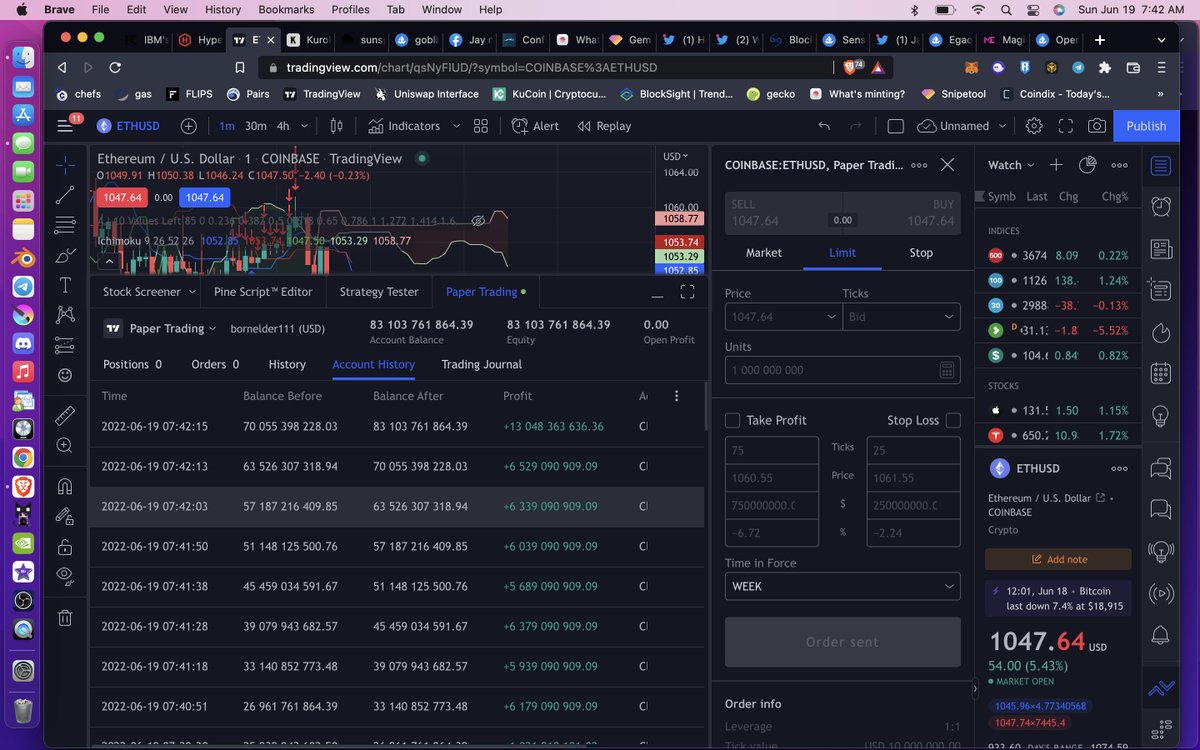The image size is (1200, 750).
Task: Open TradingView main hamburger menu
Action: (65, 126)
